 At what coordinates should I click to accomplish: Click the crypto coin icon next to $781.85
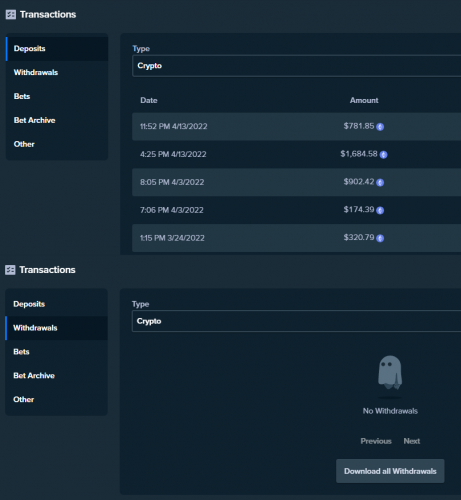[380, 127]
